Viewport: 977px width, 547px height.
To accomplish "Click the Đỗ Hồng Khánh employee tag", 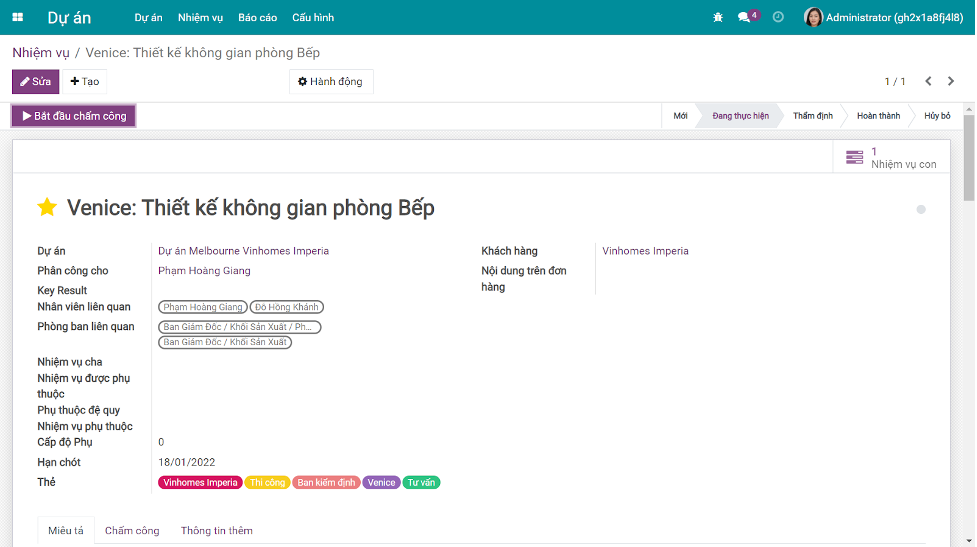I will click(x=287, y=307).
